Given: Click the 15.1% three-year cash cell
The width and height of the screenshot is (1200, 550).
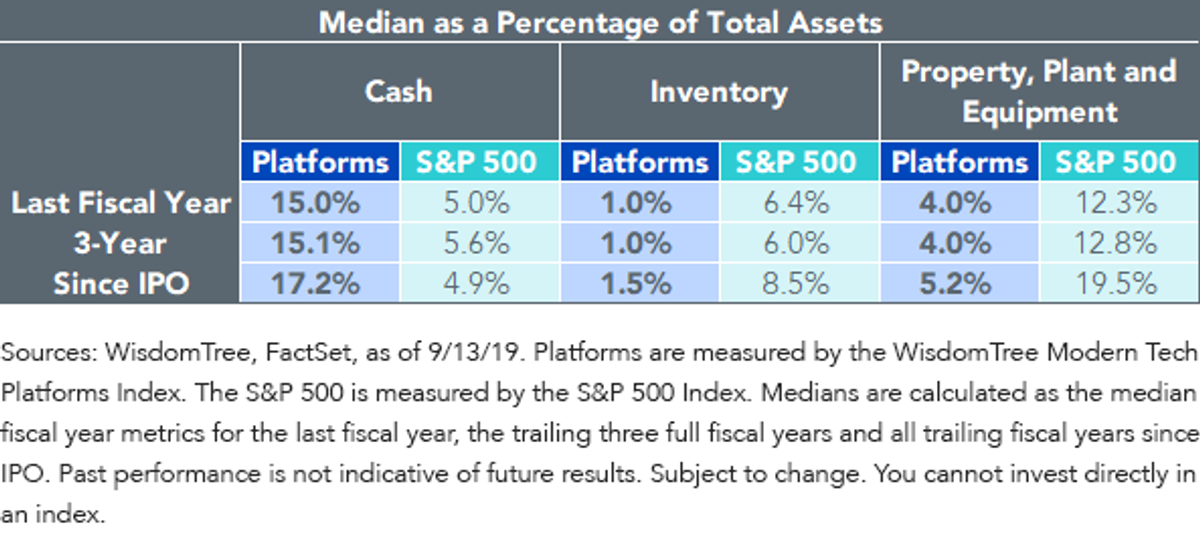Looking at the screenshot, I should coord(319,243).
